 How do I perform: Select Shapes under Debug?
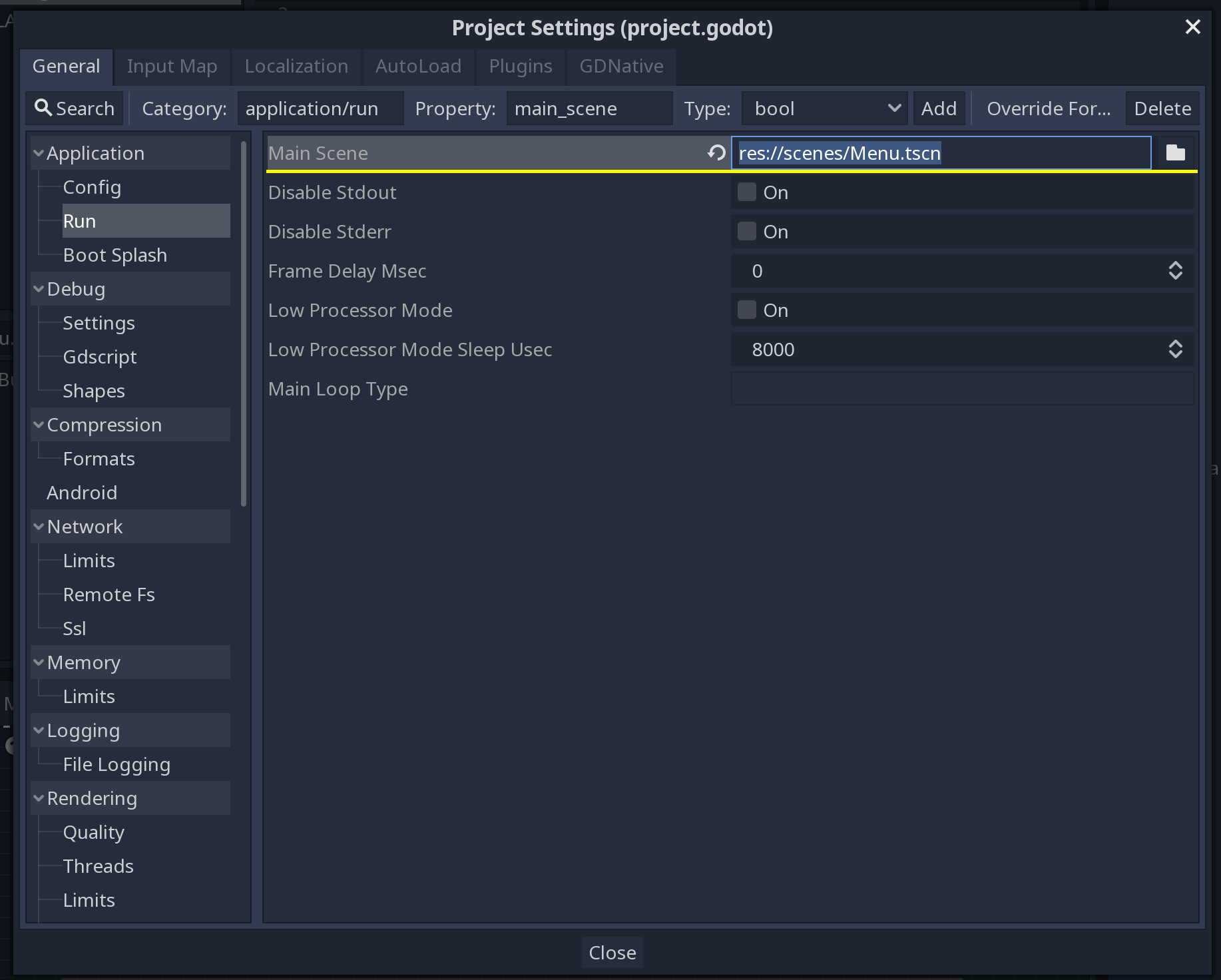(x=93, y=391)
